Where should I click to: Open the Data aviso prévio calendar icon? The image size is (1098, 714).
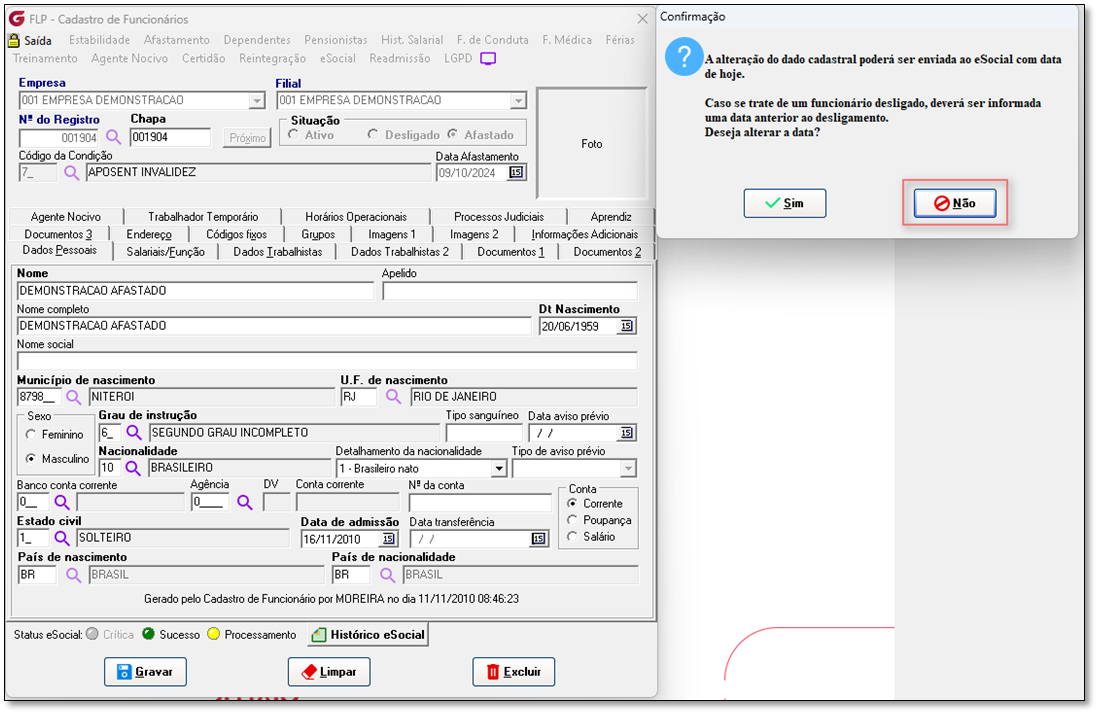(x=626, y=433)
